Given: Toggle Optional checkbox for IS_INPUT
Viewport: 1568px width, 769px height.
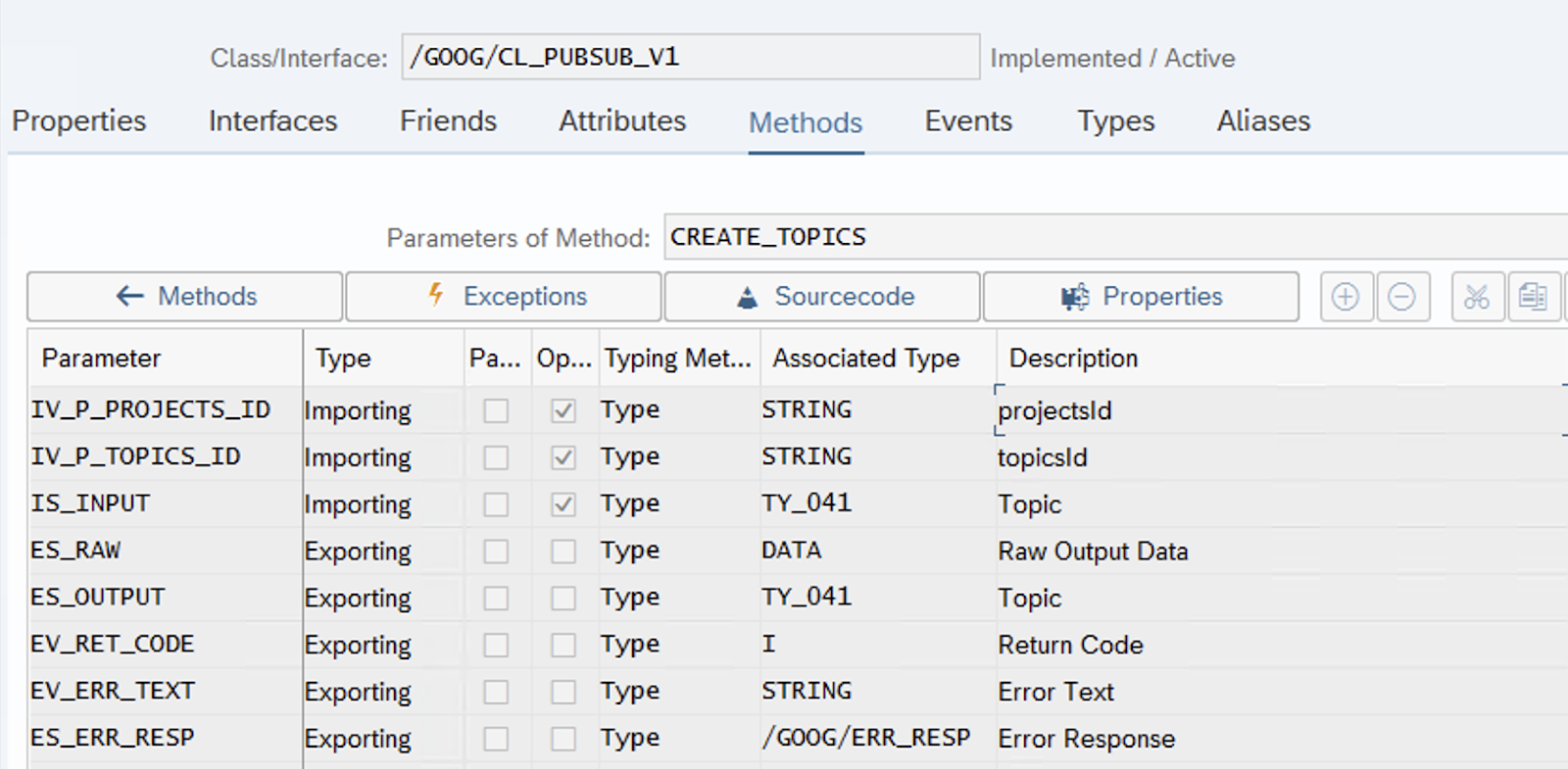Looking at the screenshot, I should [563, 505].
